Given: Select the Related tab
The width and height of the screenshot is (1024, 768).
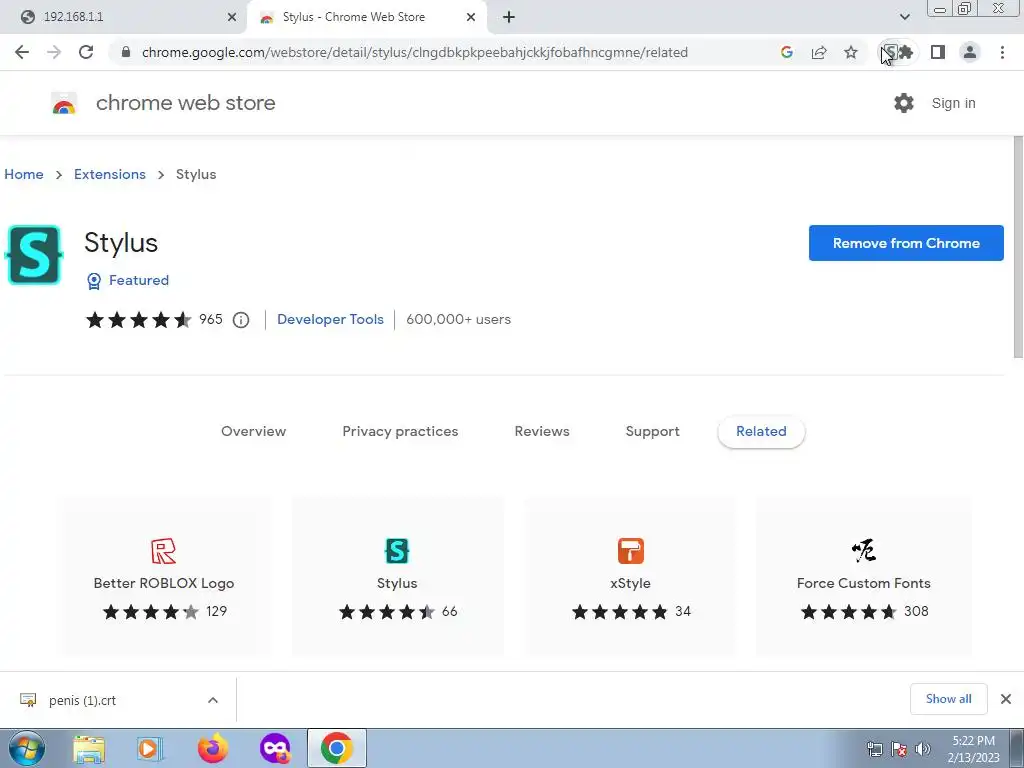Looking at the screenshot, I should click(761, 431).
